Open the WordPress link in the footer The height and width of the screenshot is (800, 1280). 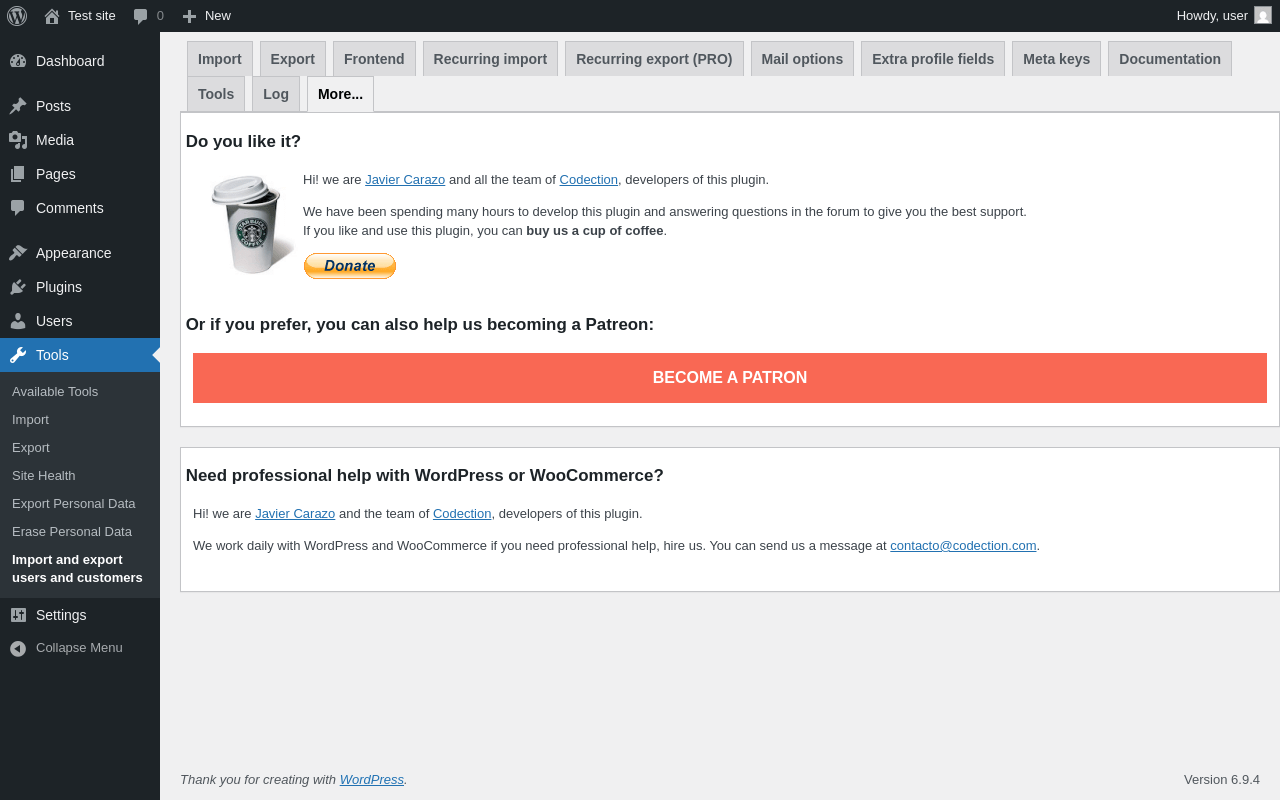[x=372, y=780]
